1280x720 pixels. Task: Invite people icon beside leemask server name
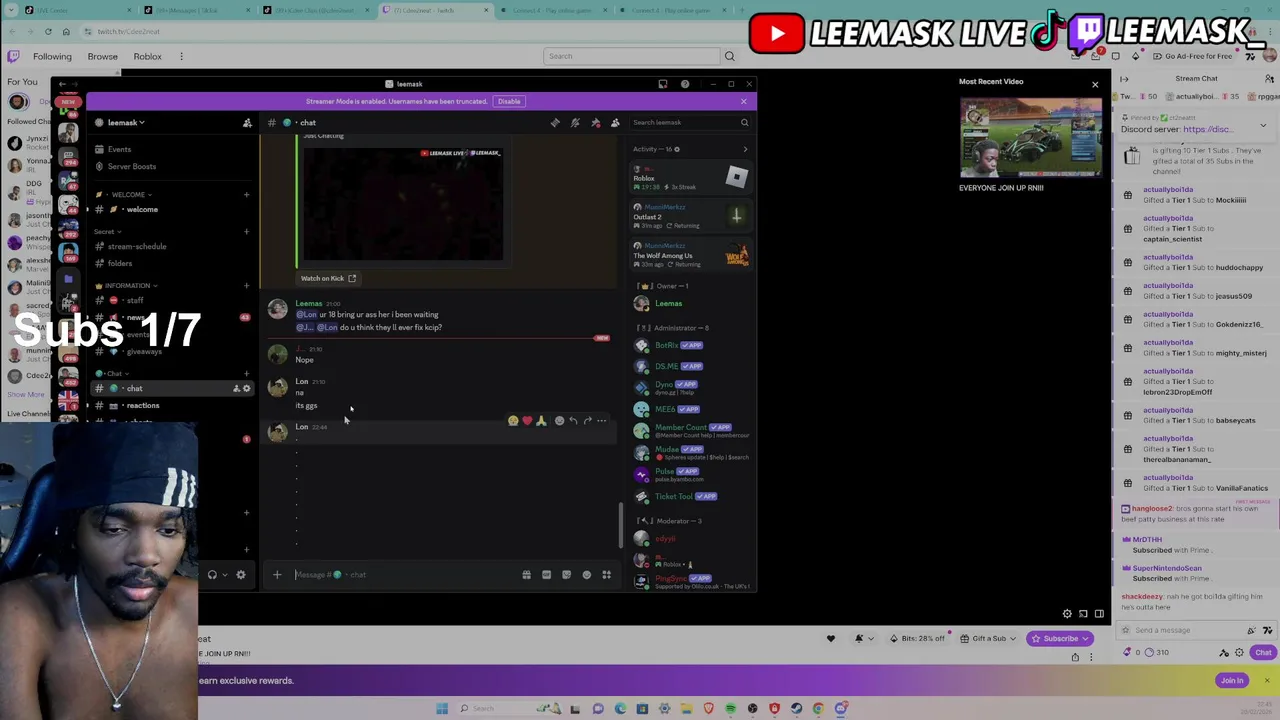click(x=247, y=122)
